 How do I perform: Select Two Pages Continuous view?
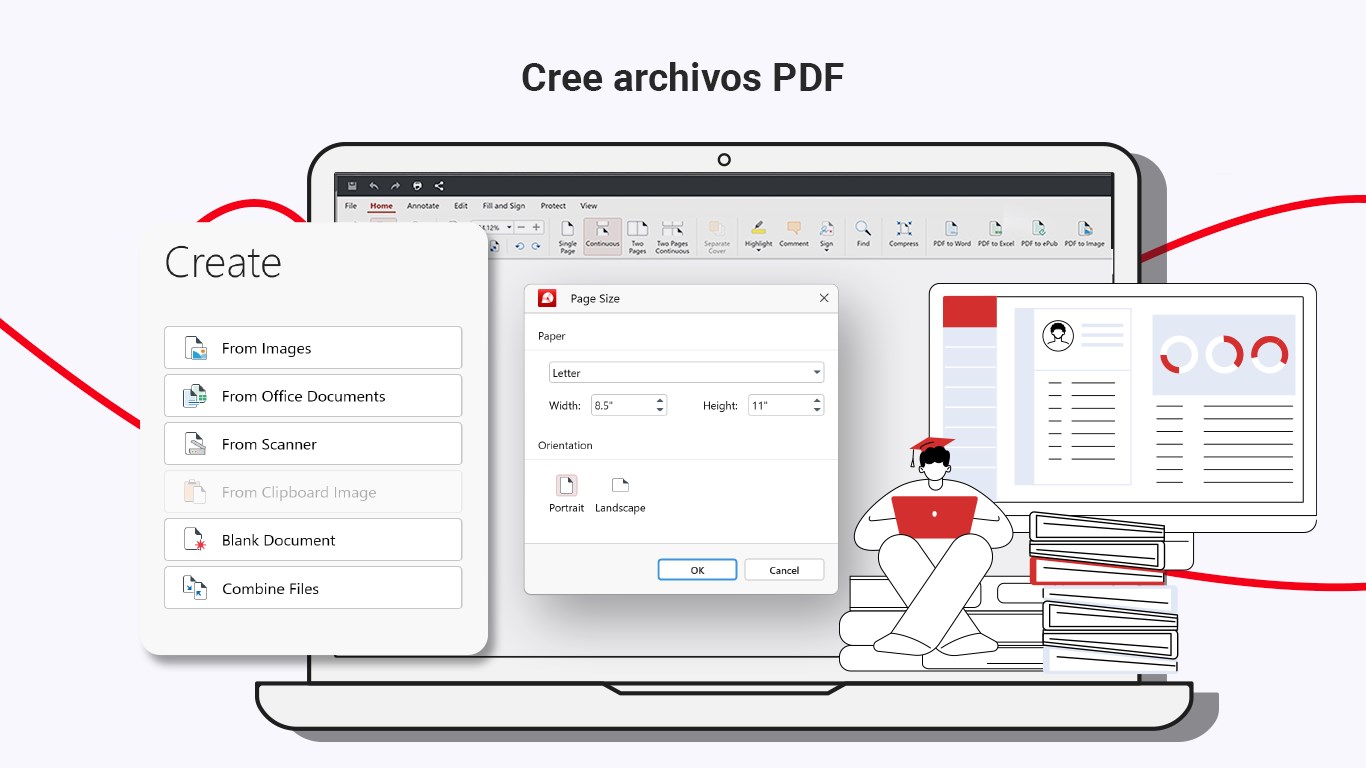[x=672, y=237]
